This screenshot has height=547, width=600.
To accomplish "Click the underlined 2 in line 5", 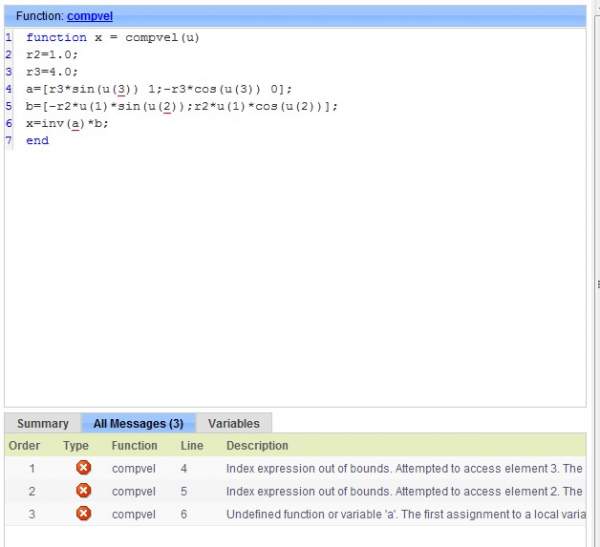I will (x=167, y=107).
